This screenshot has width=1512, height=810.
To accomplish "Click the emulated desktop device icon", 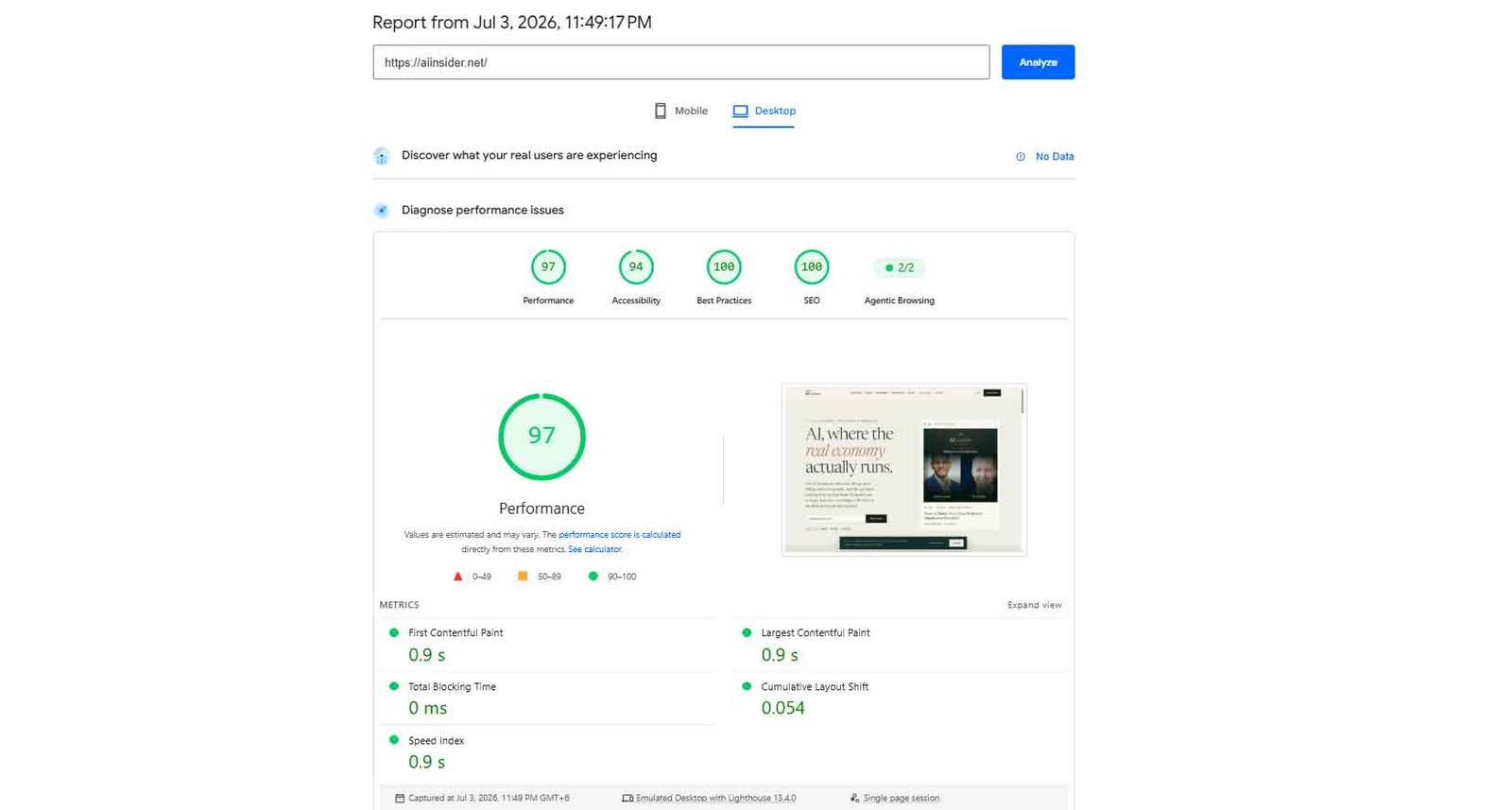I will point(627,799).
